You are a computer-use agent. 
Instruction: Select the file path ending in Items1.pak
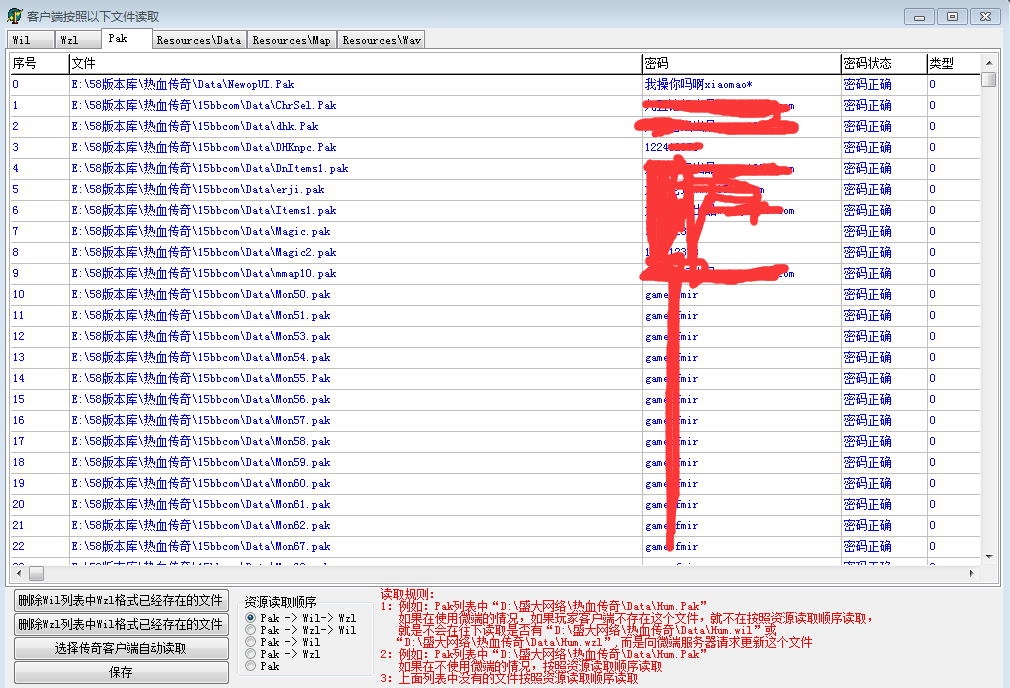(204, 211)
